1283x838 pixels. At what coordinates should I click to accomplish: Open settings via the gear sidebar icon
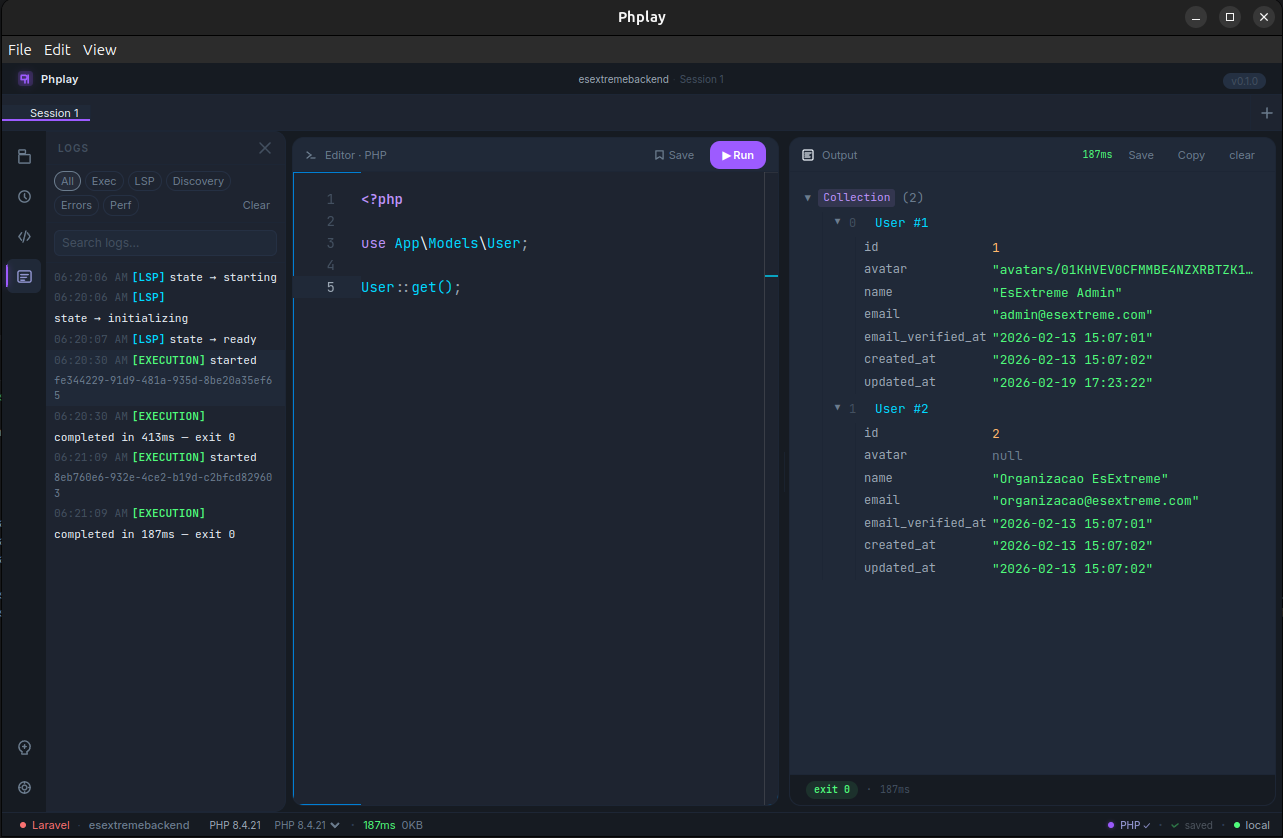[x=24, y=788]
